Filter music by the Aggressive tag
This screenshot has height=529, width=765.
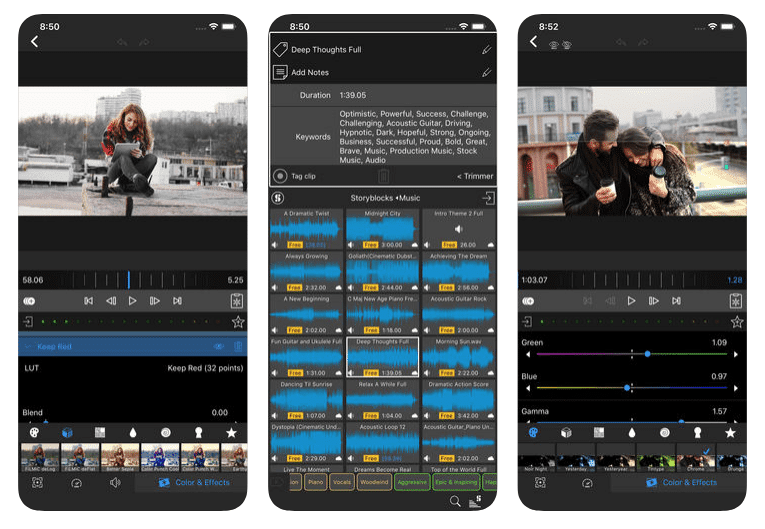412,482
